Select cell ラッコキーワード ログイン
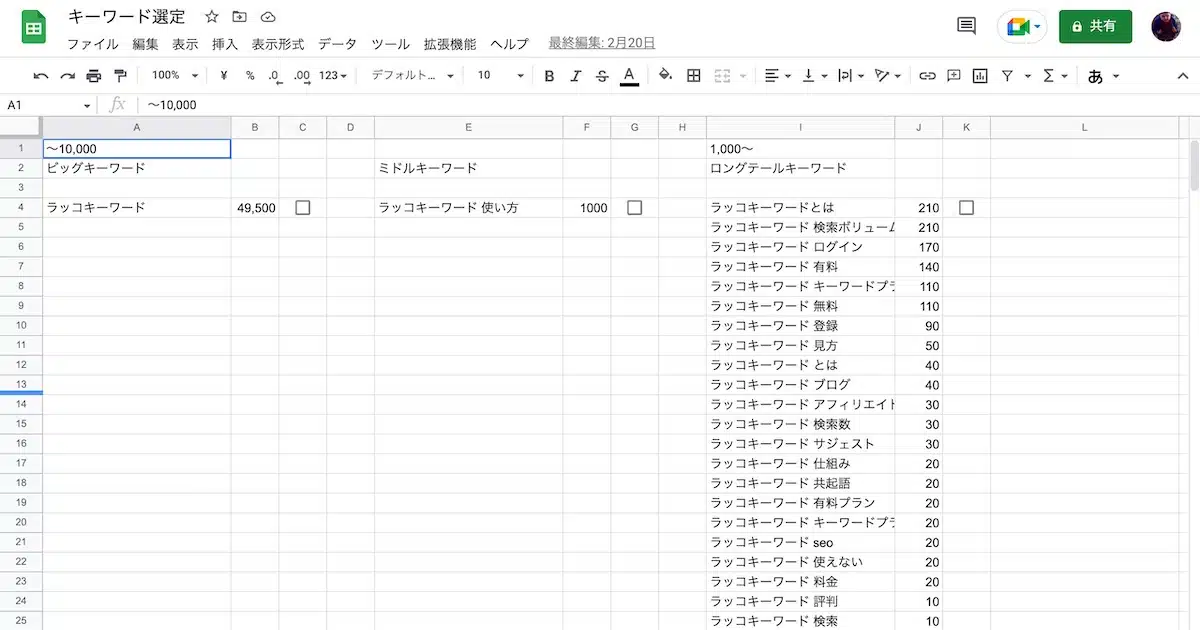The width and height of the screenshot is (1200, 630). [801, 247]
